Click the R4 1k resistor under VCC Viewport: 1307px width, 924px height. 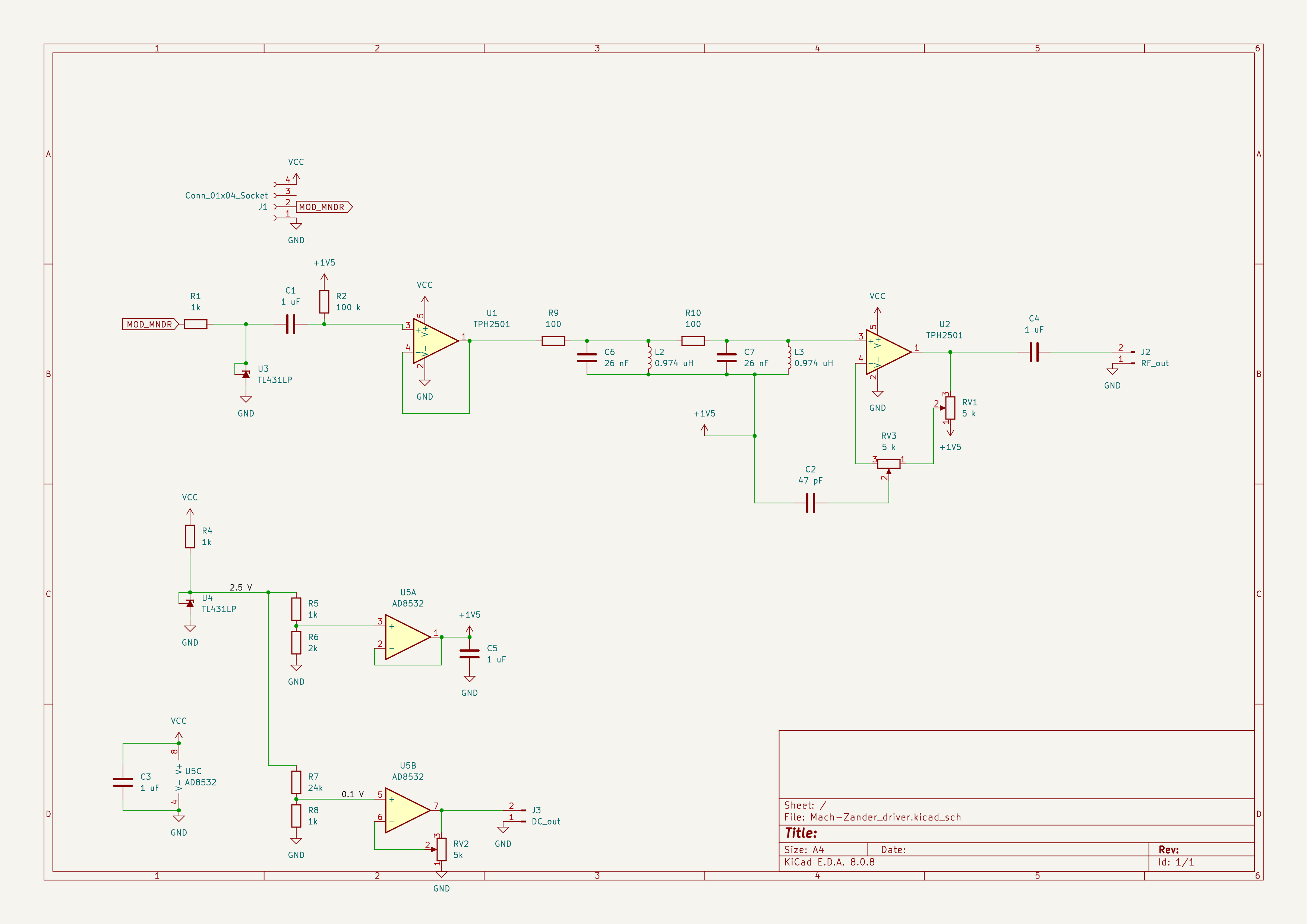click(190, 537)
